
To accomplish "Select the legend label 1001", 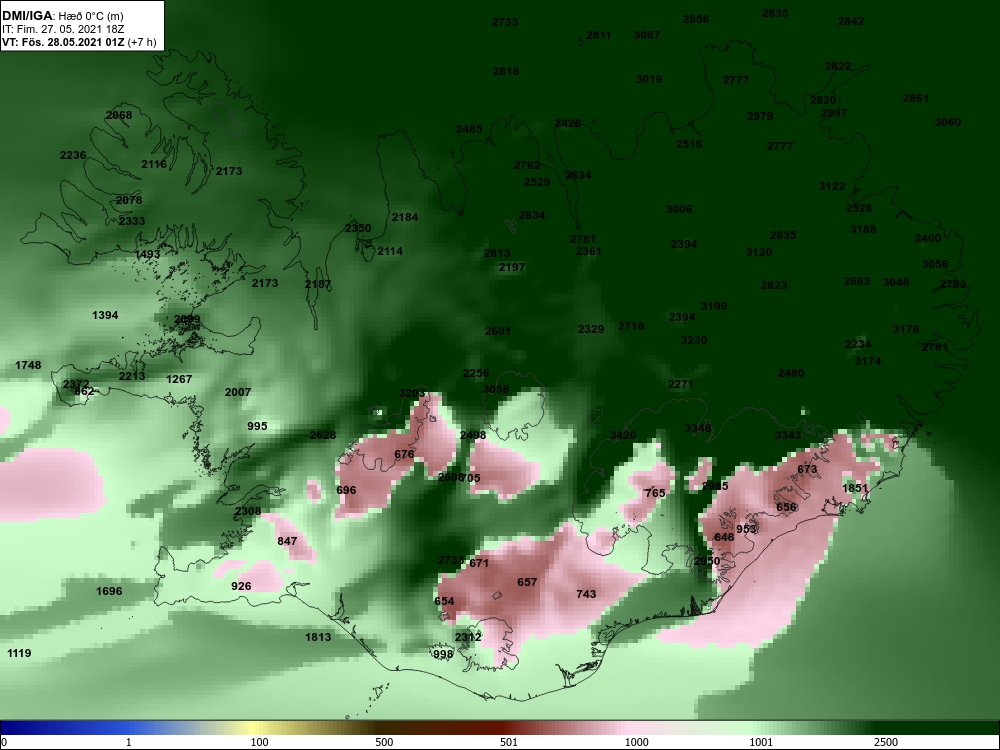I will click(x=761, y=742).
